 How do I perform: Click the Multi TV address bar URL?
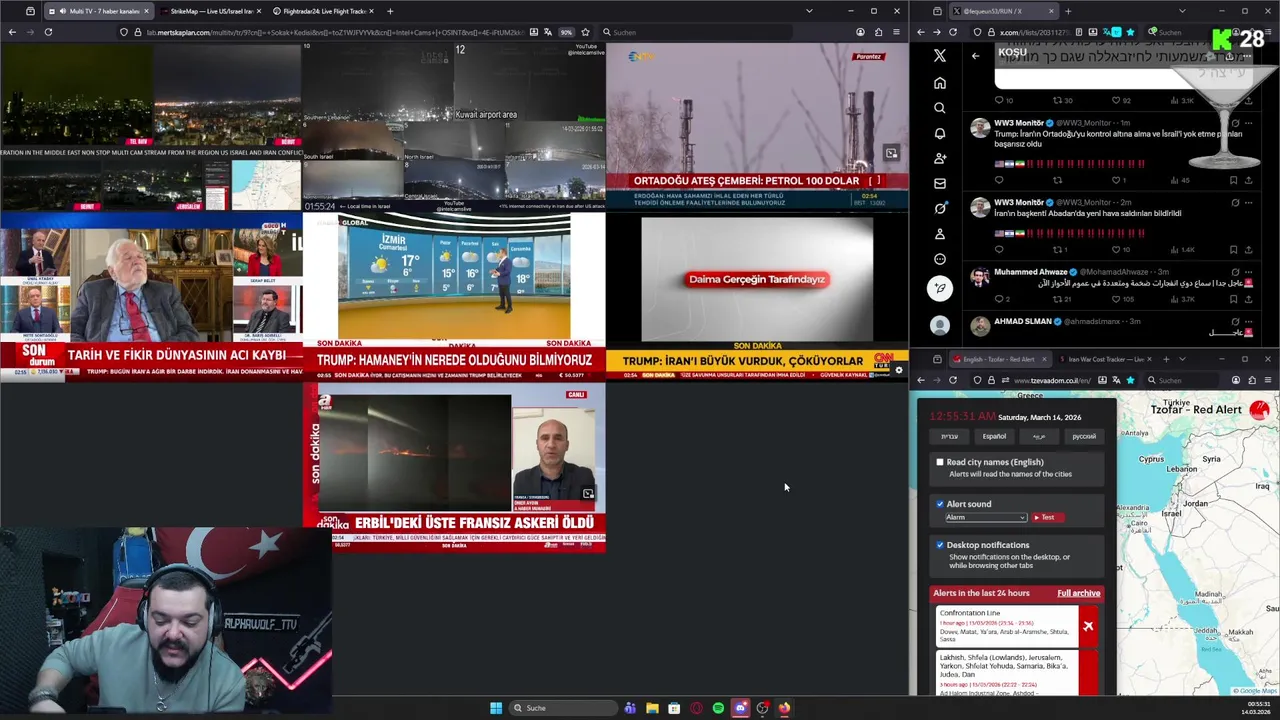click(x=335, y=32)
